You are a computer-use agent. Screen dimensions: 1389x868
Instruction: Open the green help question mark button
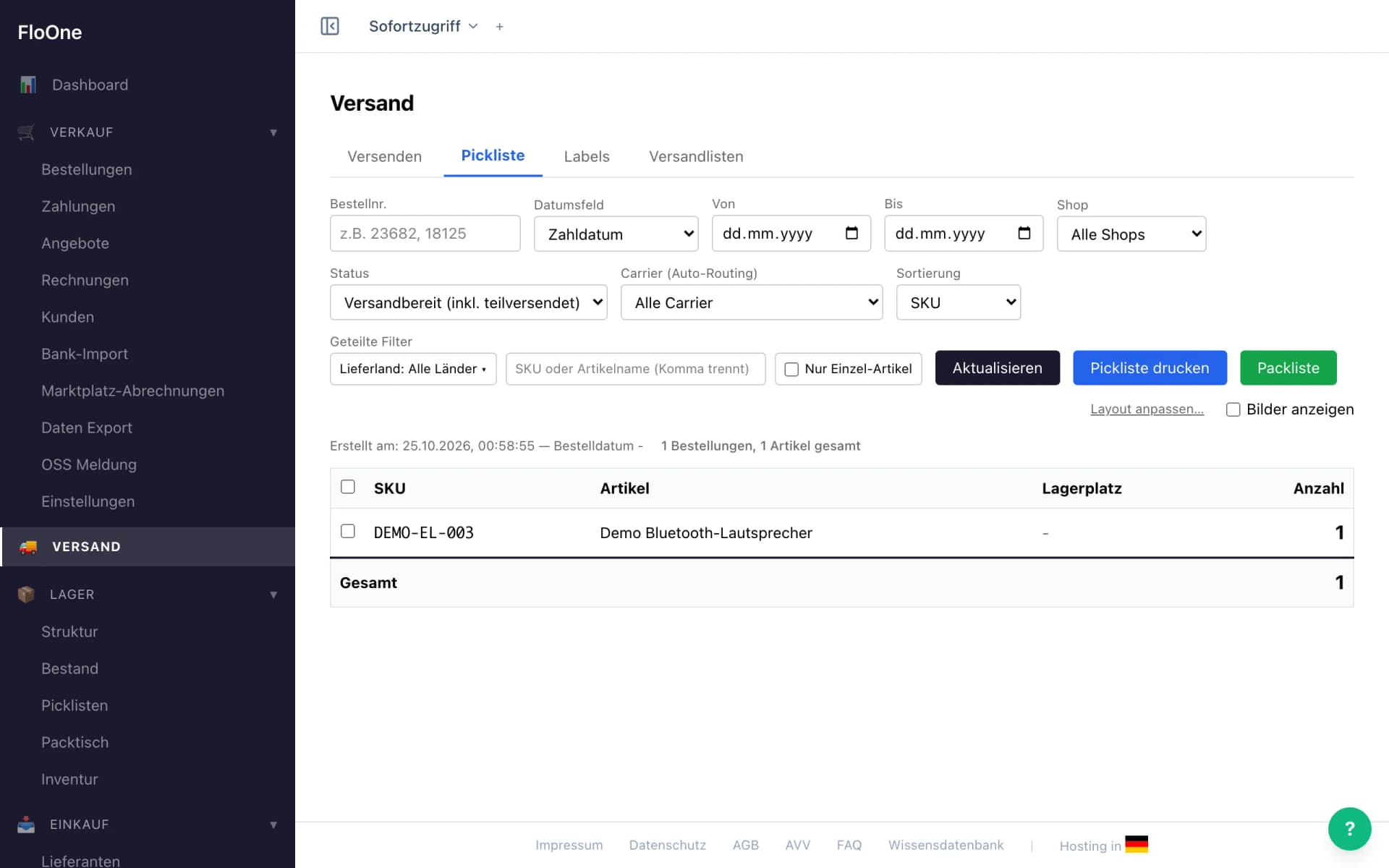(1349, 829)
